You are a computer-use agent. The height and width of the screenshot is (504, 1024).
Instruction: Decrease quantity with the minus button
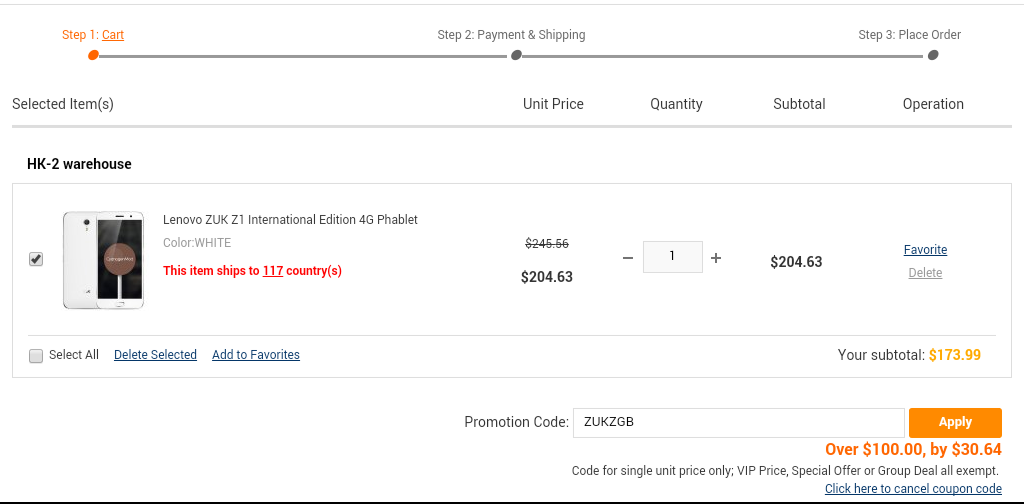pos(628,258)
